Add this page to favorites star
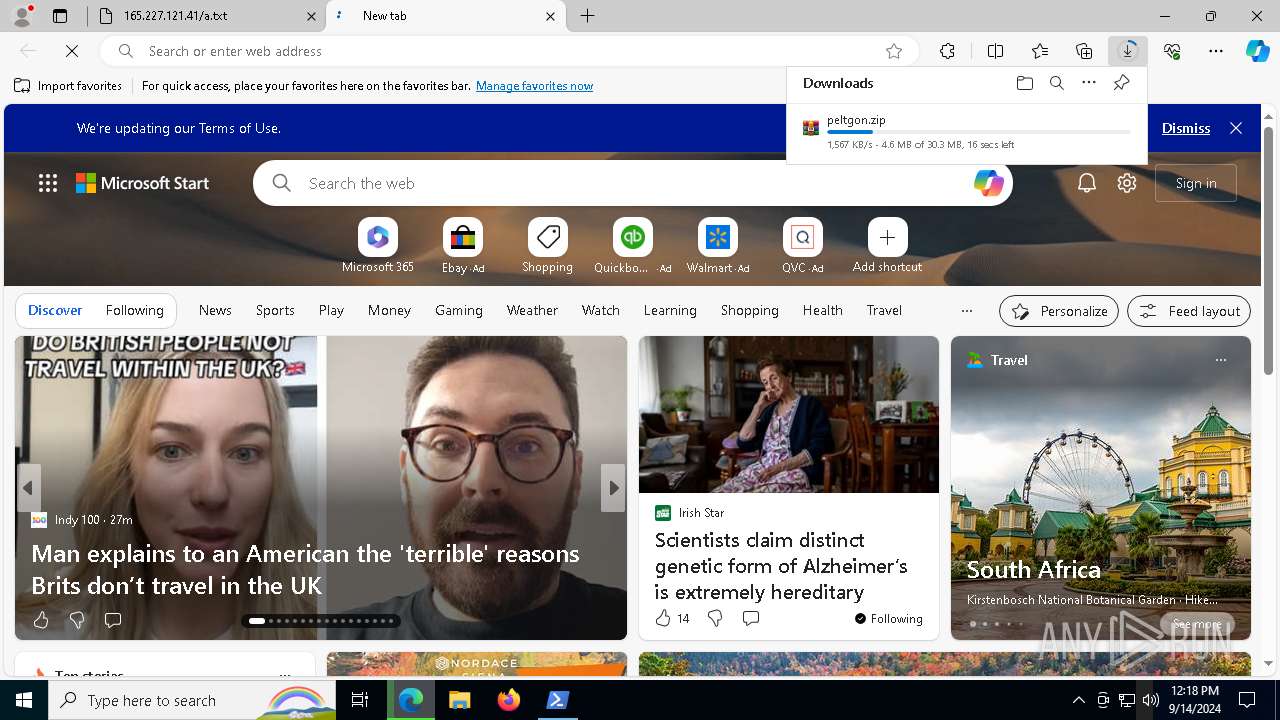The width and height of the screenshot is (1280, 720). pos(894,51)
